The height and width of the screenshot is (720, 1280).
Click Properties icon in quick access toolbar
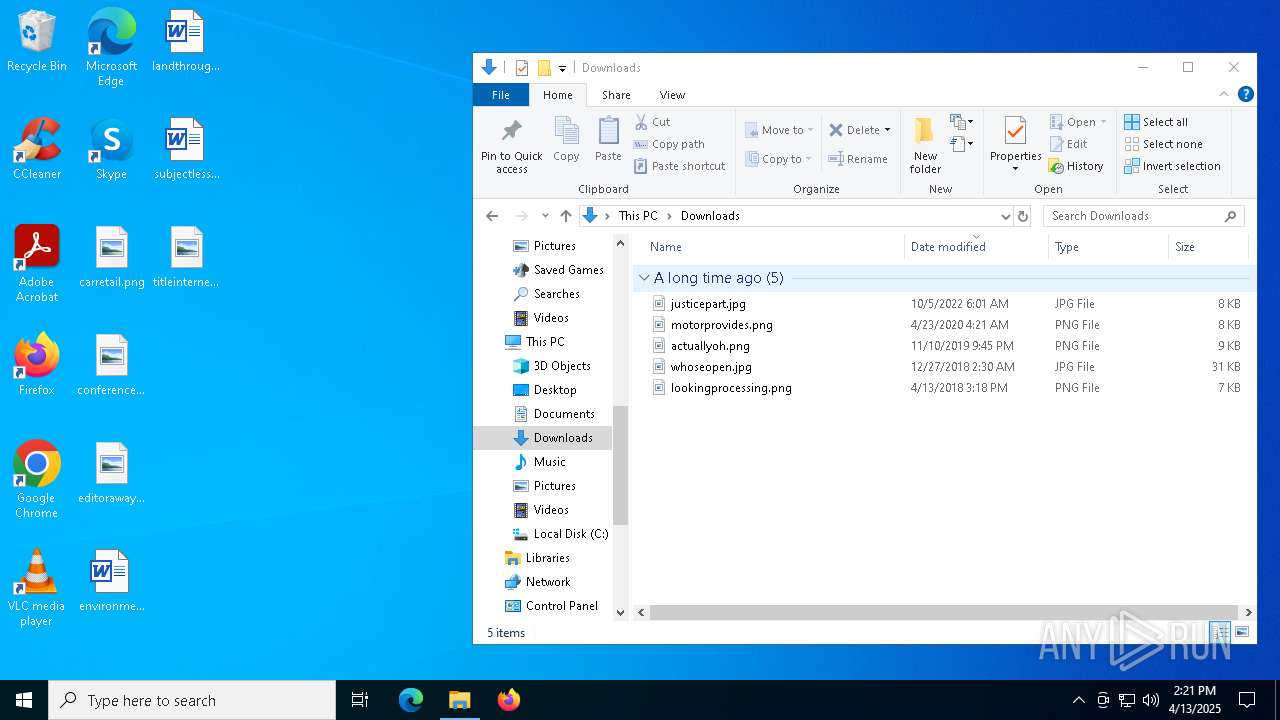click(x=522, y=68)
